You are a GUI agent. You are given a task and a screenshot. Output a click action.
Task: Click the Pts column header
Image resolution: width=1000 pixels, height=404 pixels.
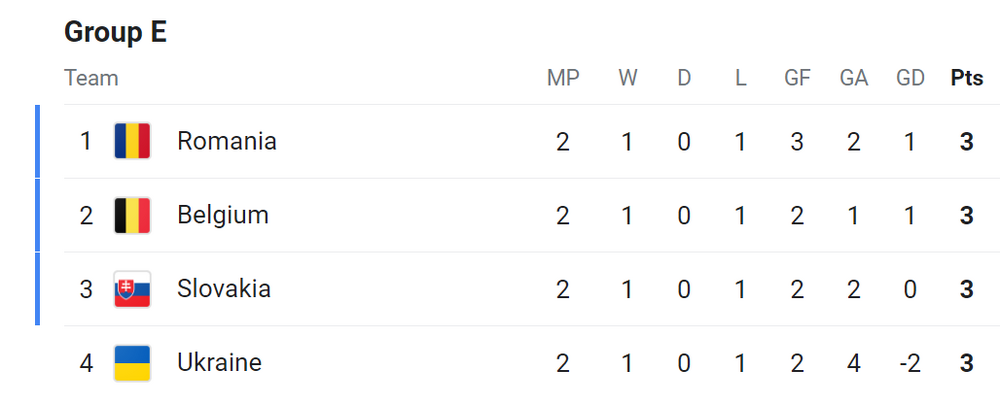(x=966, y=78)
